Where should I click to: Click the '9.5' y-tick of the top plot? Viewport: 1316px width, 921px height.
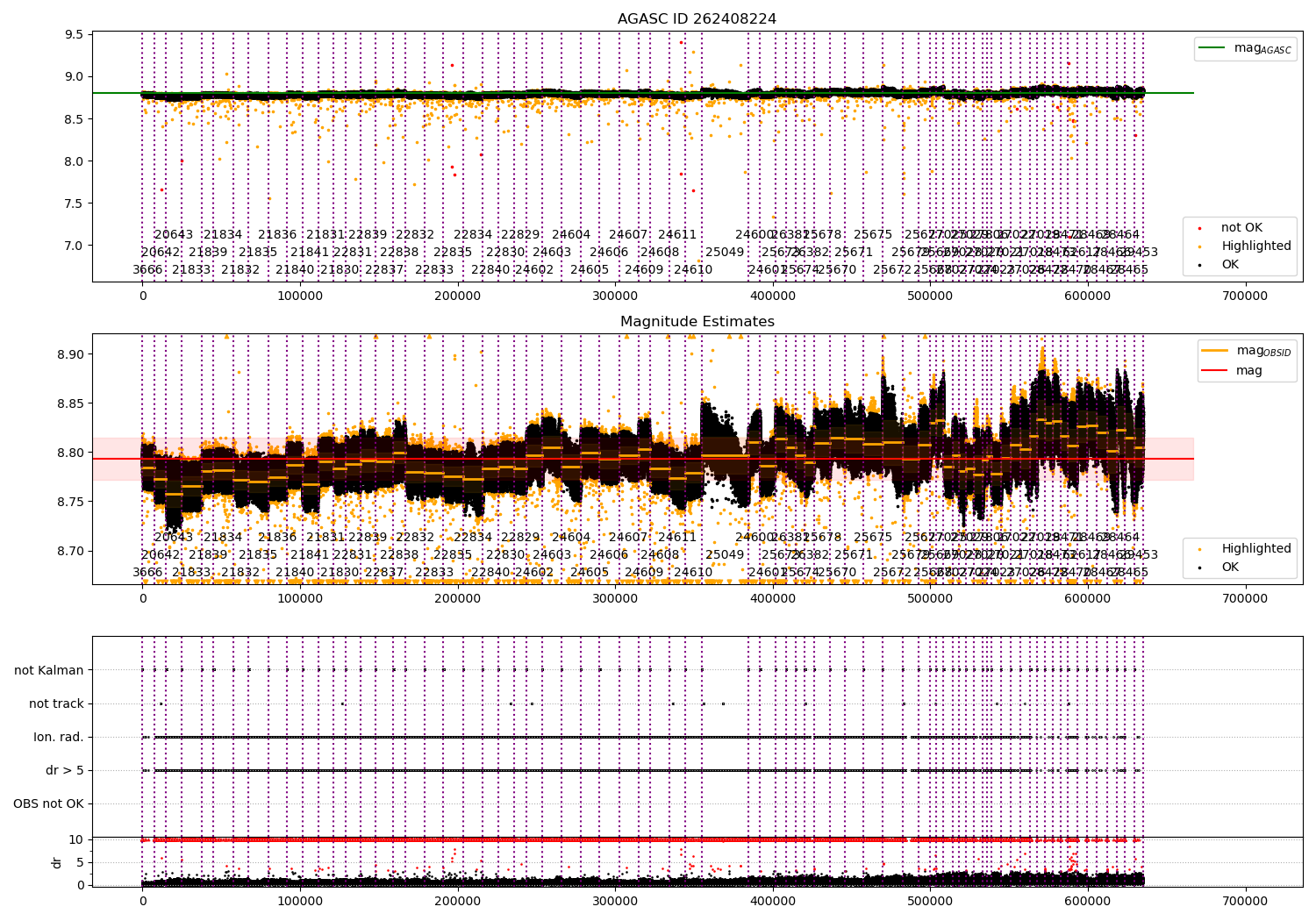[75, 35]
